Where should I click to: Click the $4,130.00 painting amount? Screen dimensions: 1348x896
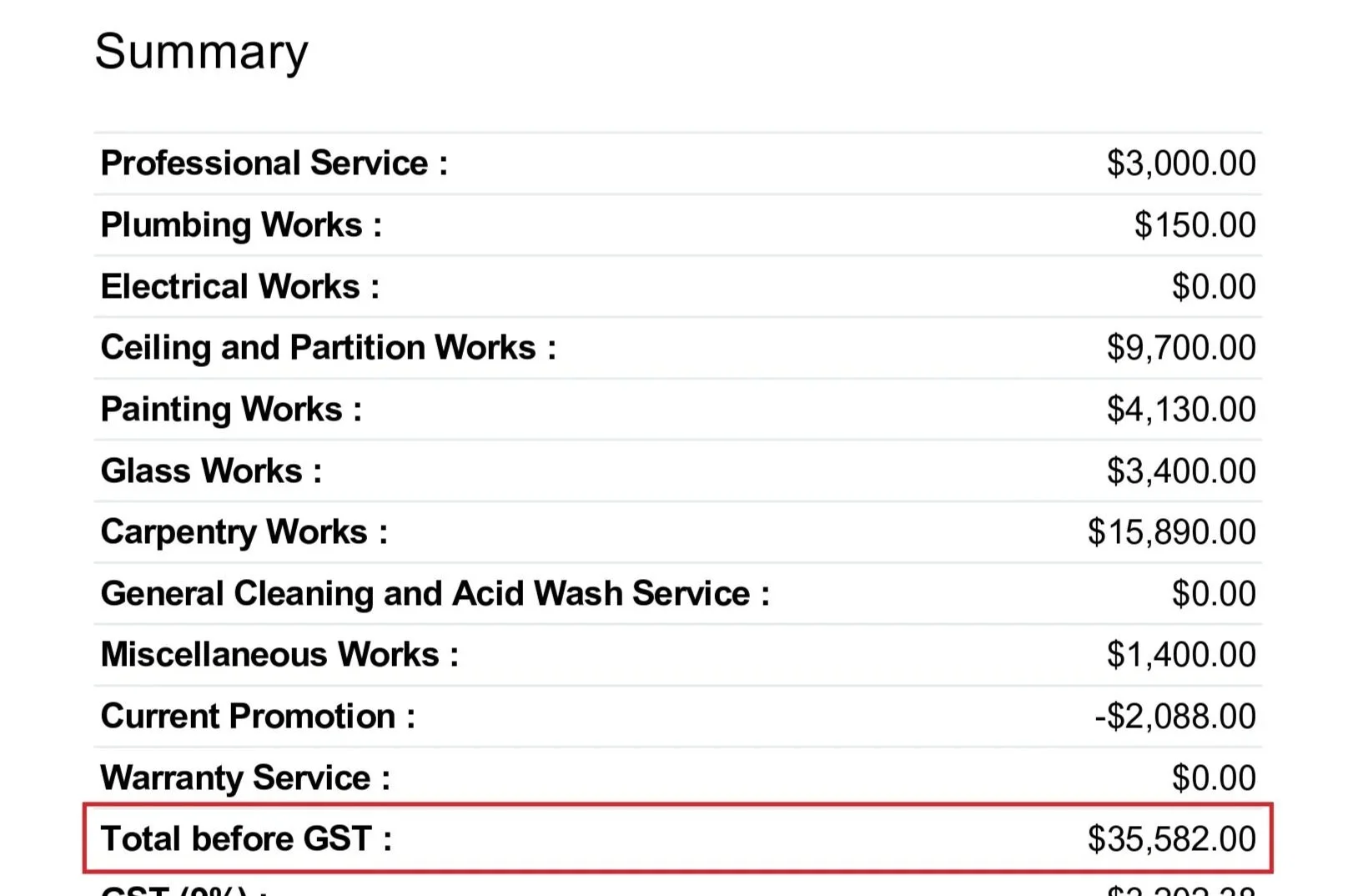point(1180,410)
